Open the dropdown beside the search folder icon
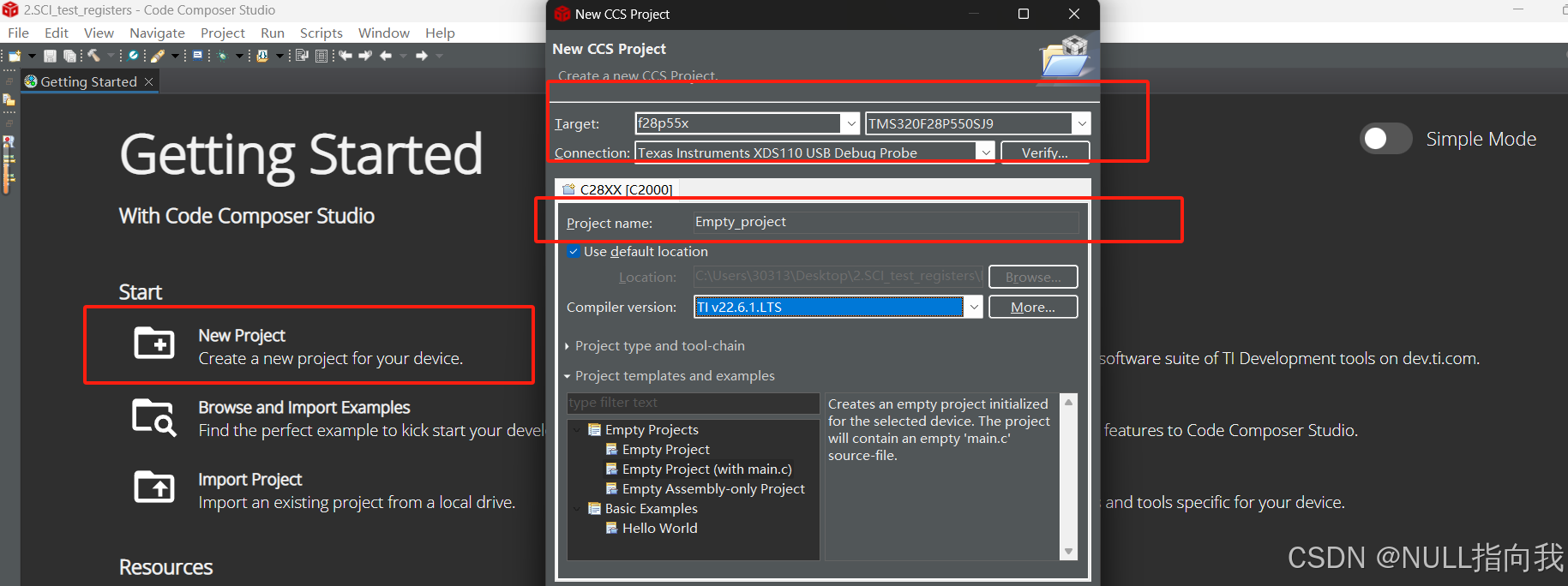The image size is (1568, 586). tap(279, 56)
